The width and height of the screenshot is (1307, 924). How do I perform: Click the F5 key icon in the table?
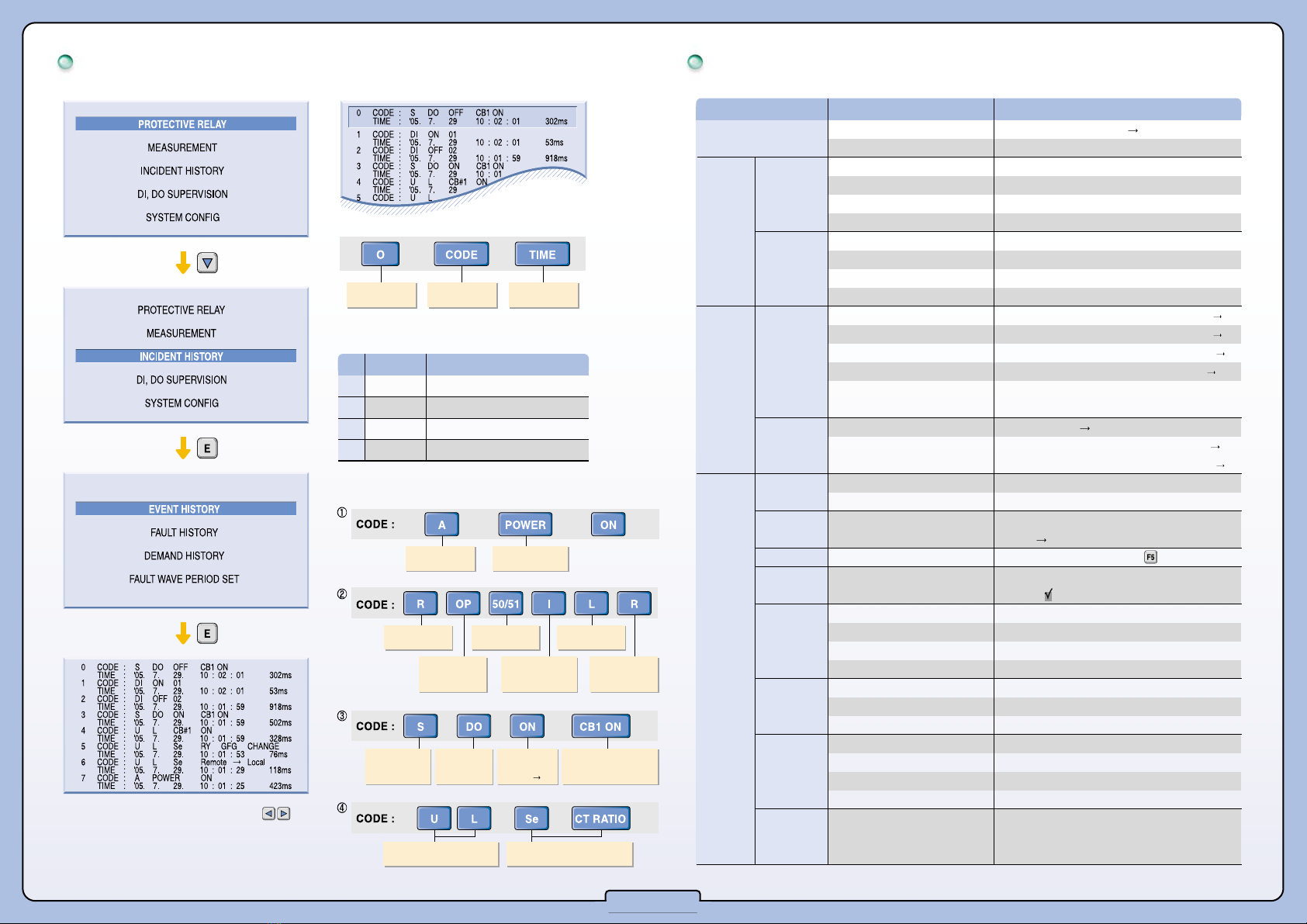tap(1150, 557)
